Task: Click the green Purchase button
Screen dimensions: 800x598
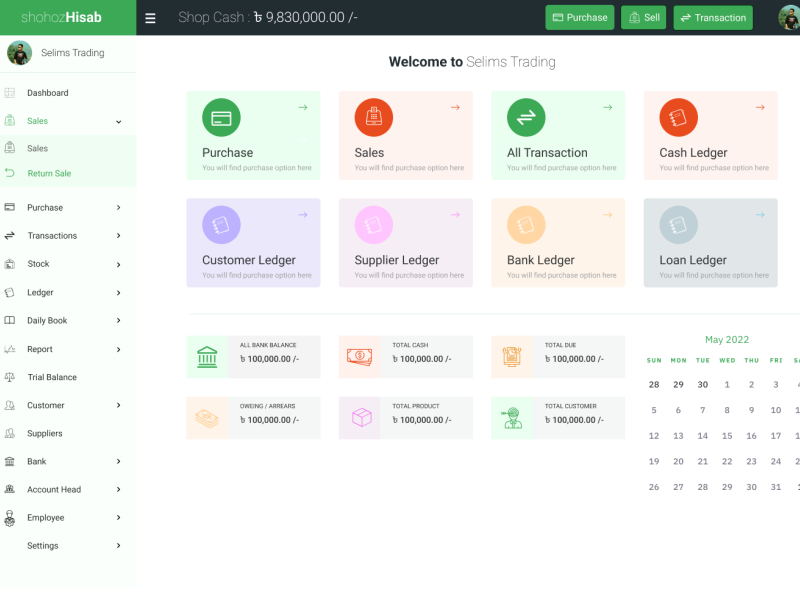Action: coord(579,17)
